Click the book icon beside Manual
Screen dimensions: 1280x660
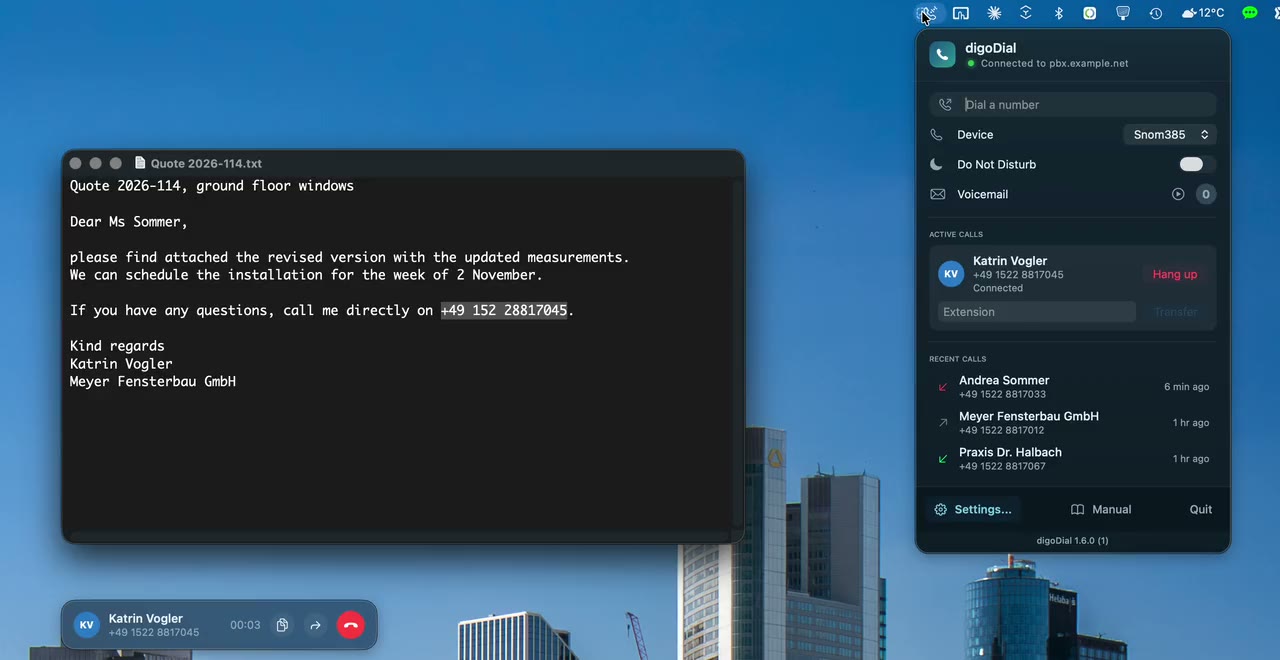pos(1077,509)
